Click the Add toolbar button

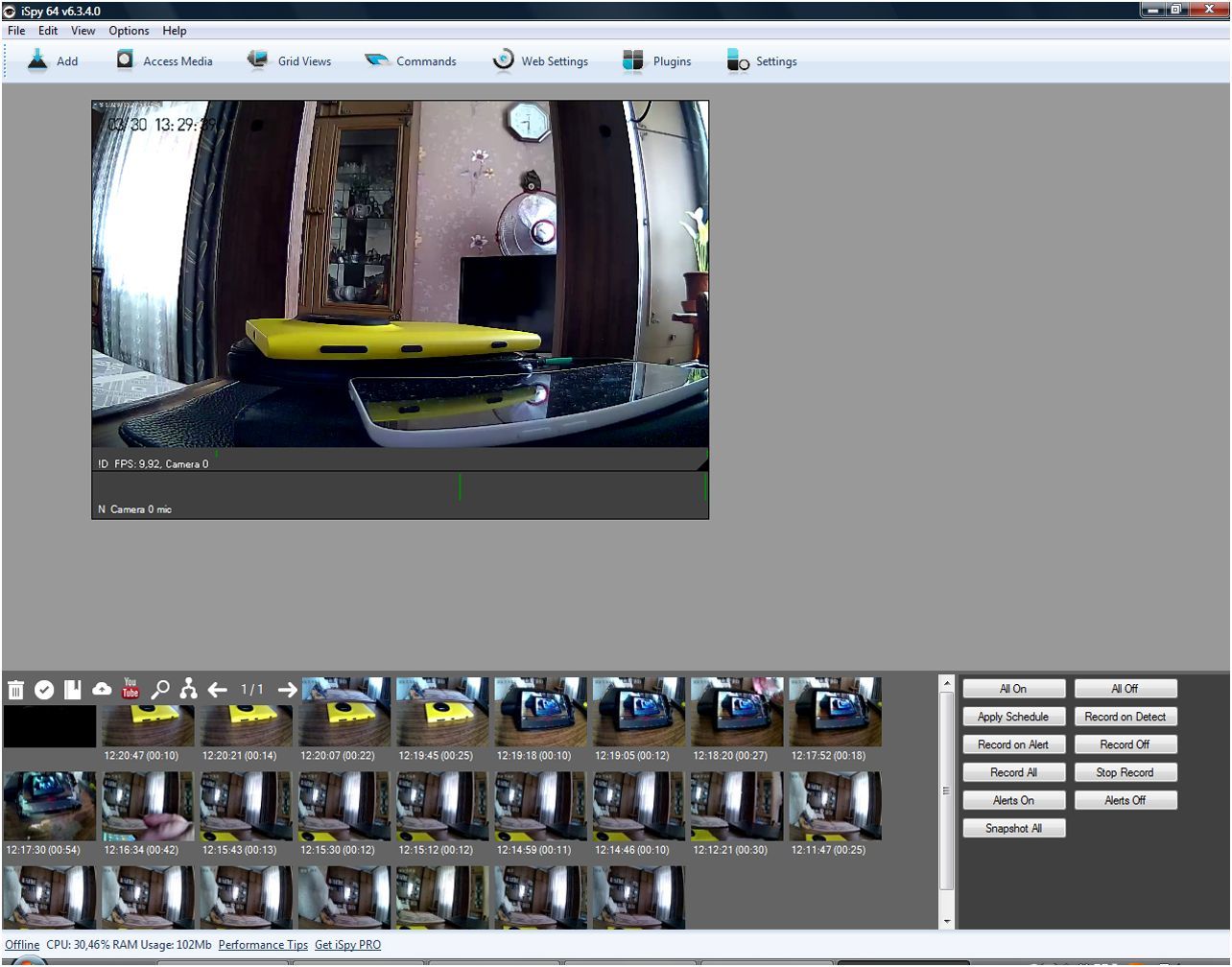click(53, 61)
